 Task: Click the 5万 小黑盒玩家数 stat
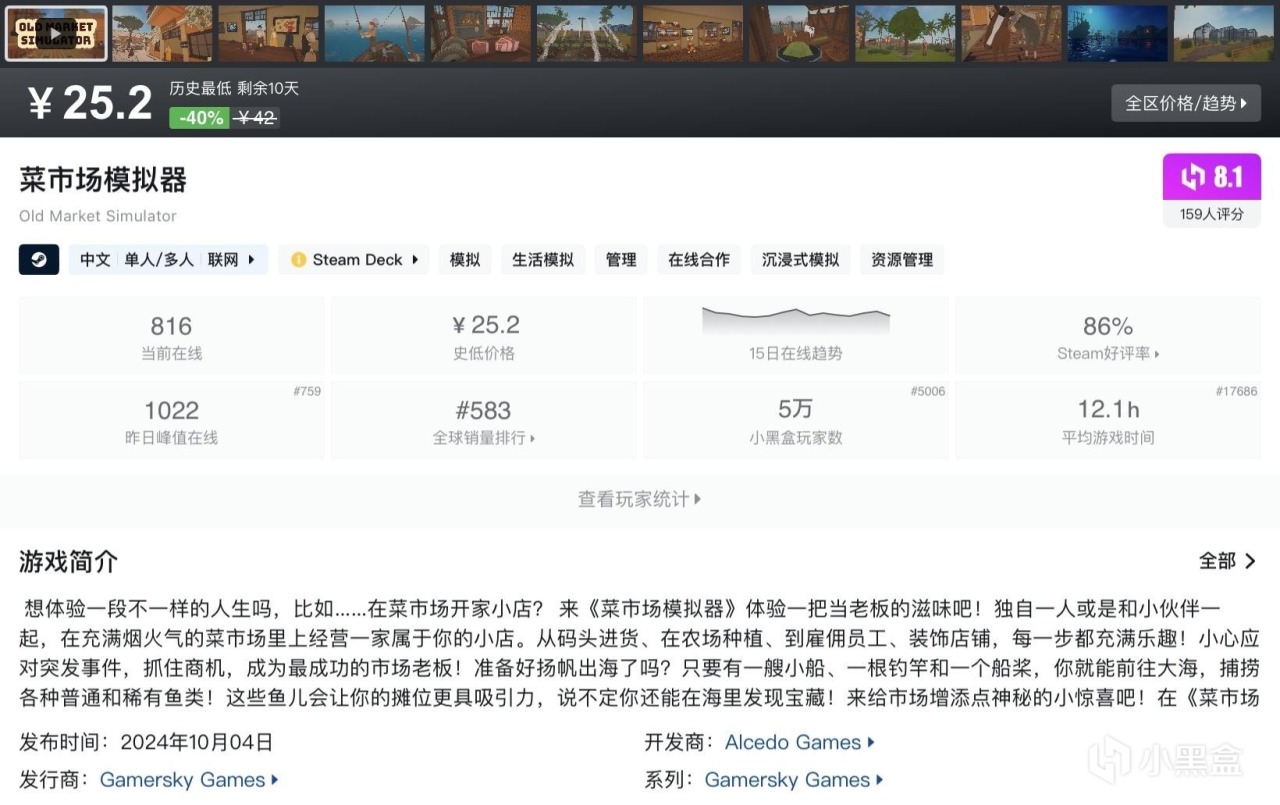pos(796,420)
